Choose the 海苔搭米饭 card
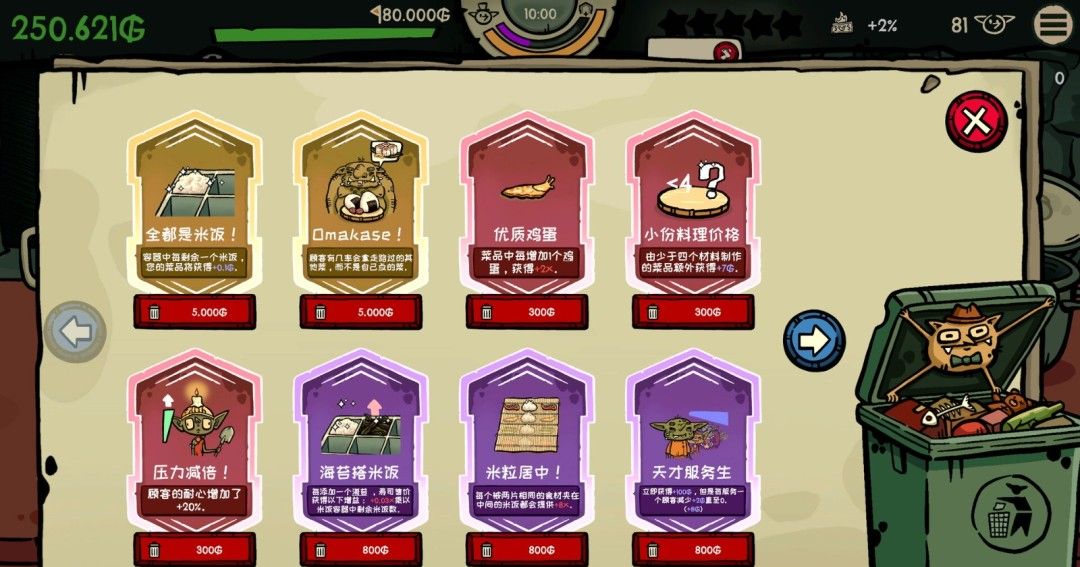 [x=361, y=441]
